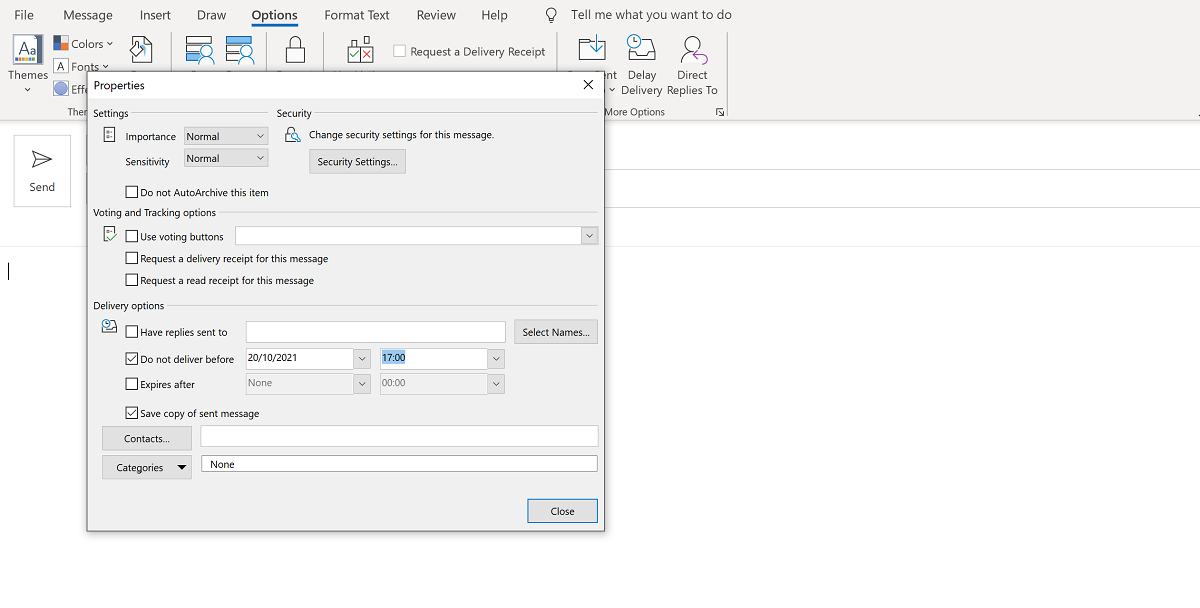The height and width of the screenshot is (608, 1200).
Task: Click the Security Settings button
Action: click(357, 161)
